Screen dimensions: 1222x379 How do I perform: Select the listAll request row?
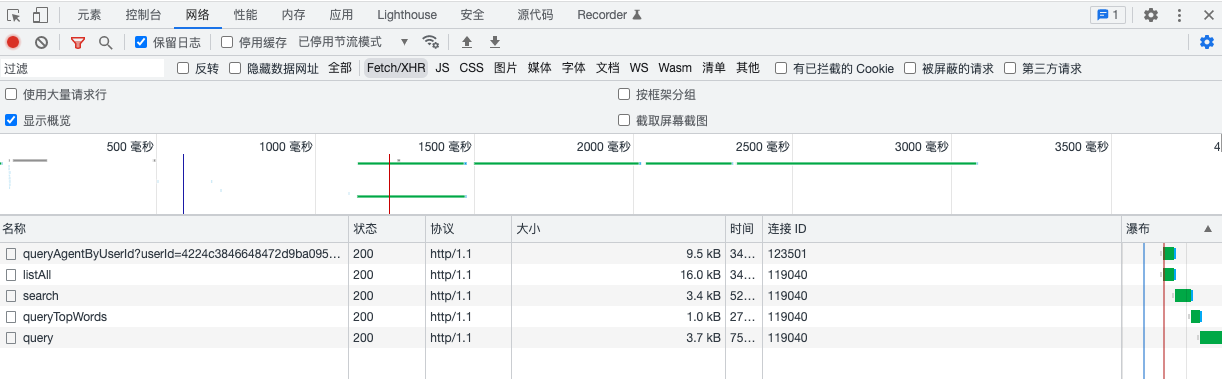pos(611,274)
